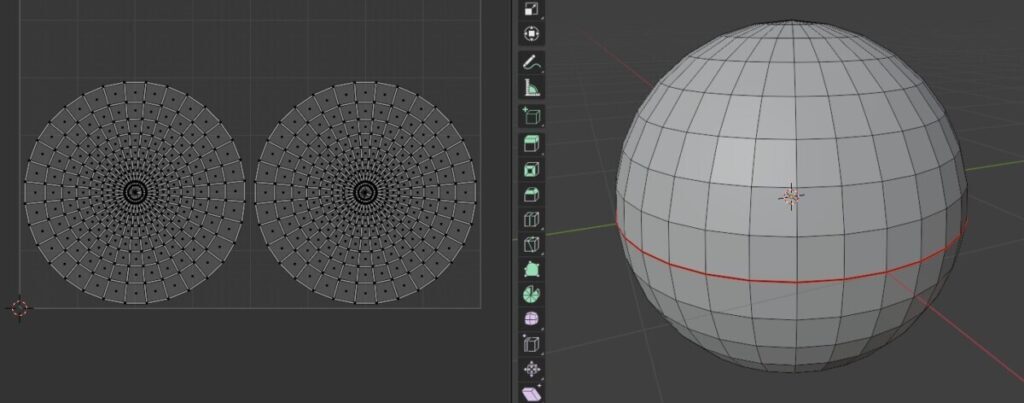
Task: Select the Shear tool
Action: click(x=532, y=393)
